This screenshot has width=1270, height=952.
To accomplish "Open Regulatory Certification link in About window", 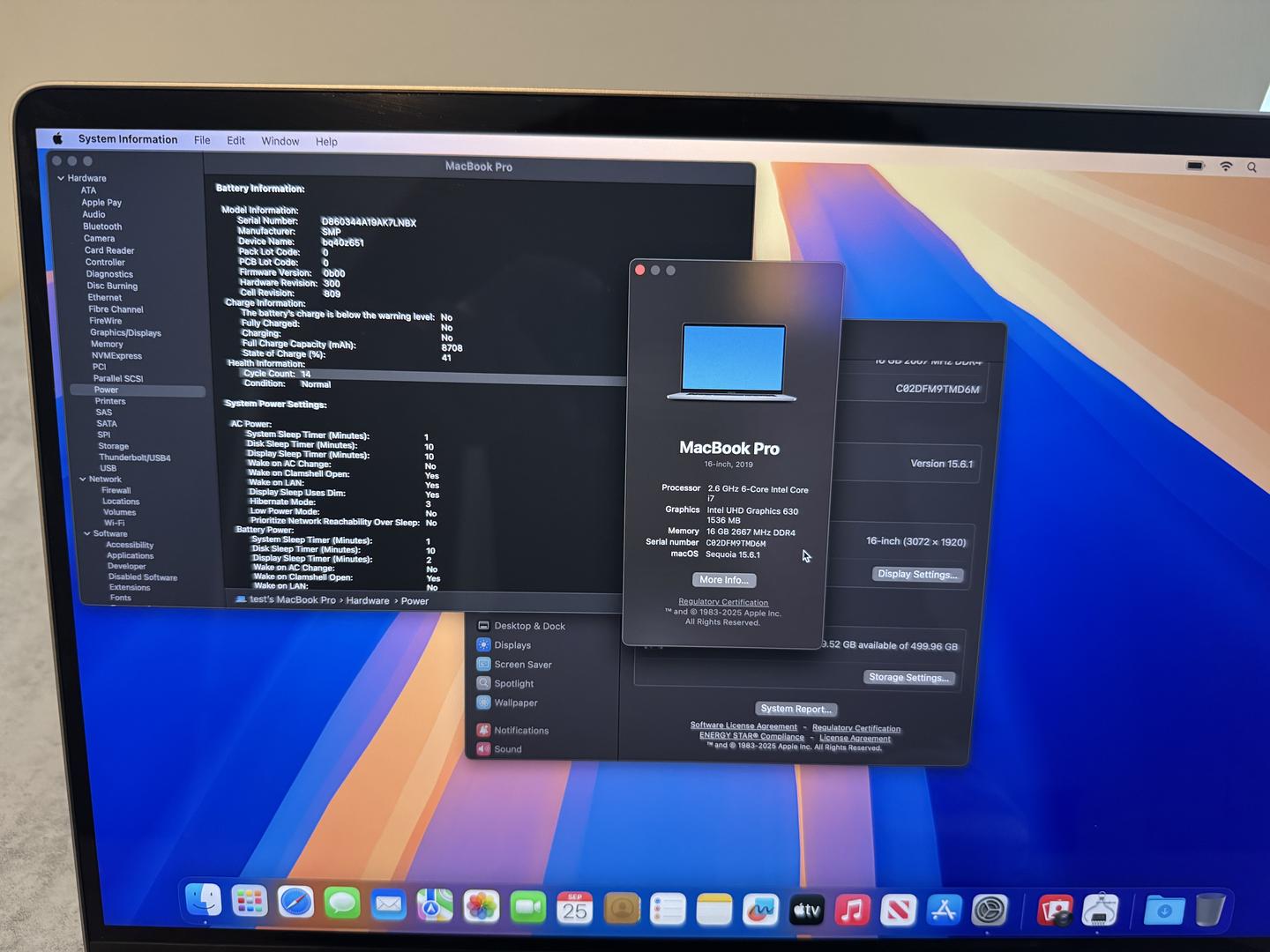I will (723, 602).
